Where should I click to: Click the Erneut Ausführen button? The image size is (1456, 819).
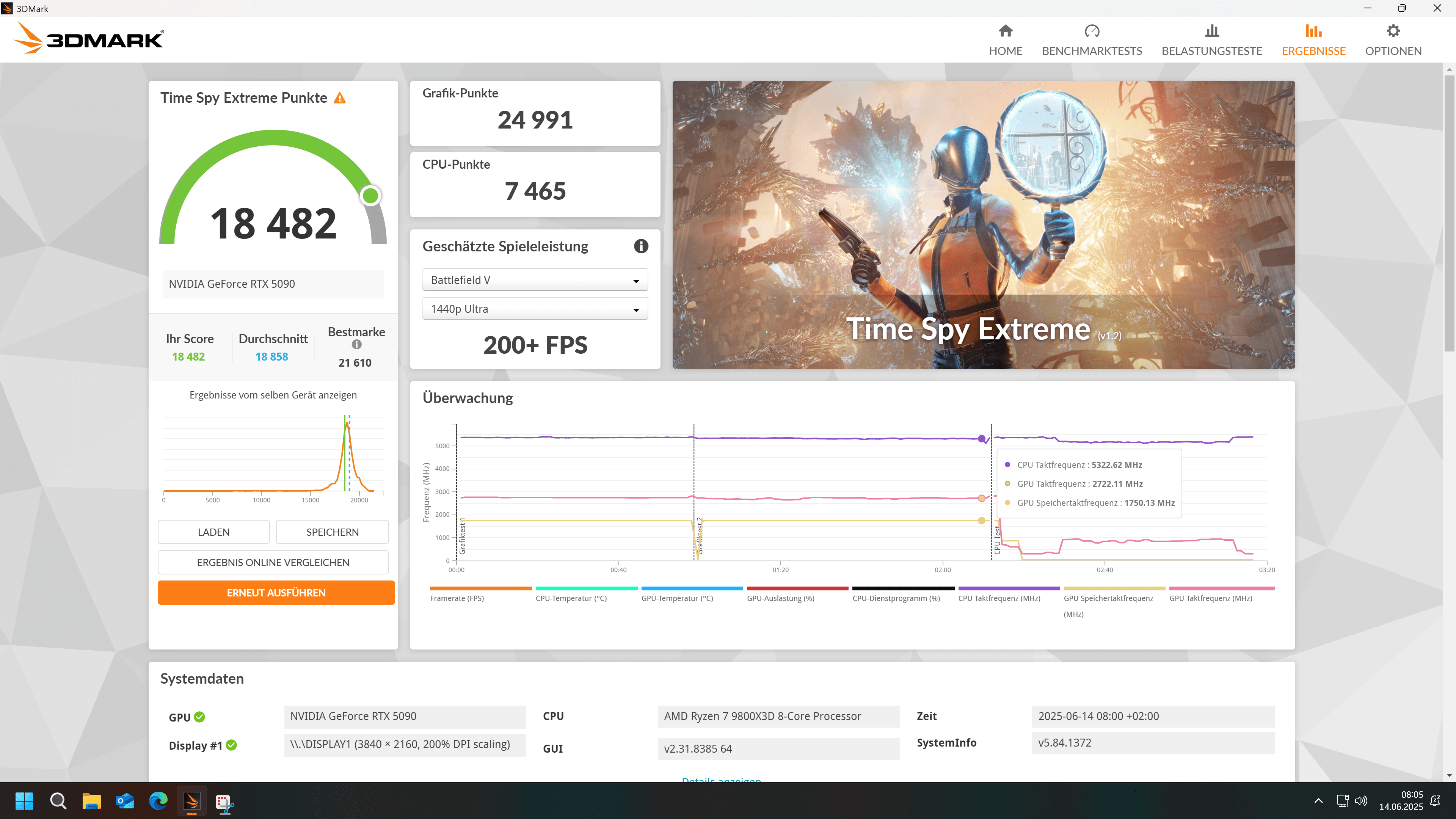(276, 592)
